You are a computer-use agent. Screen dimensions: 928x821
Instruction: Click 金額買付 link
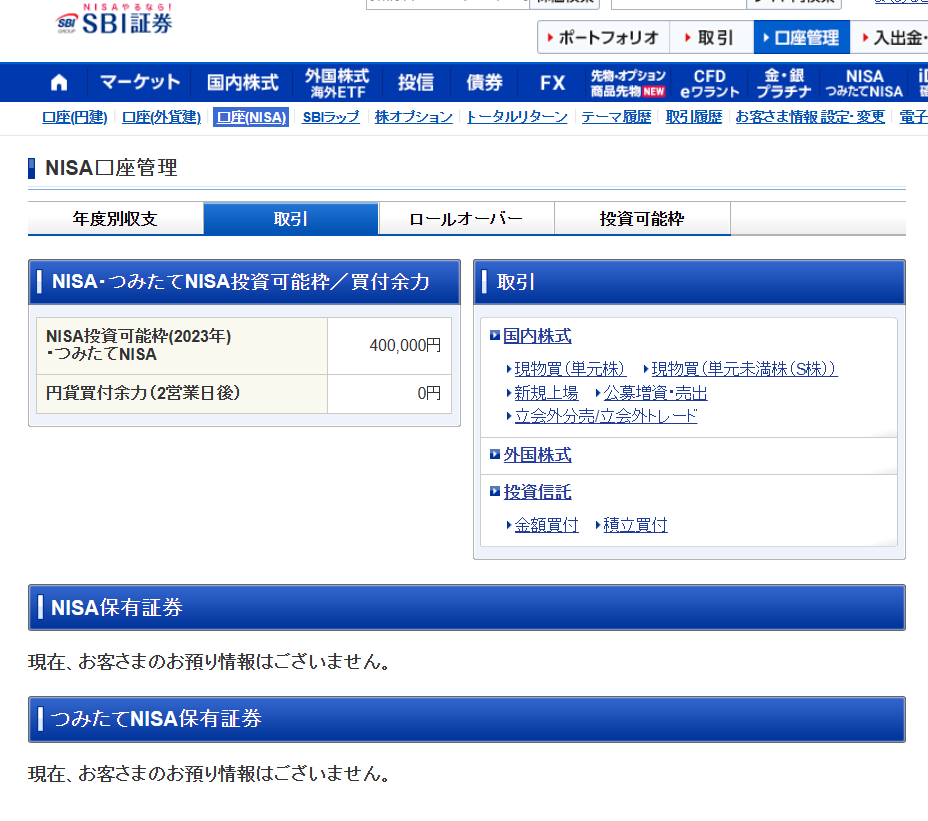click(x=546, y=525)
